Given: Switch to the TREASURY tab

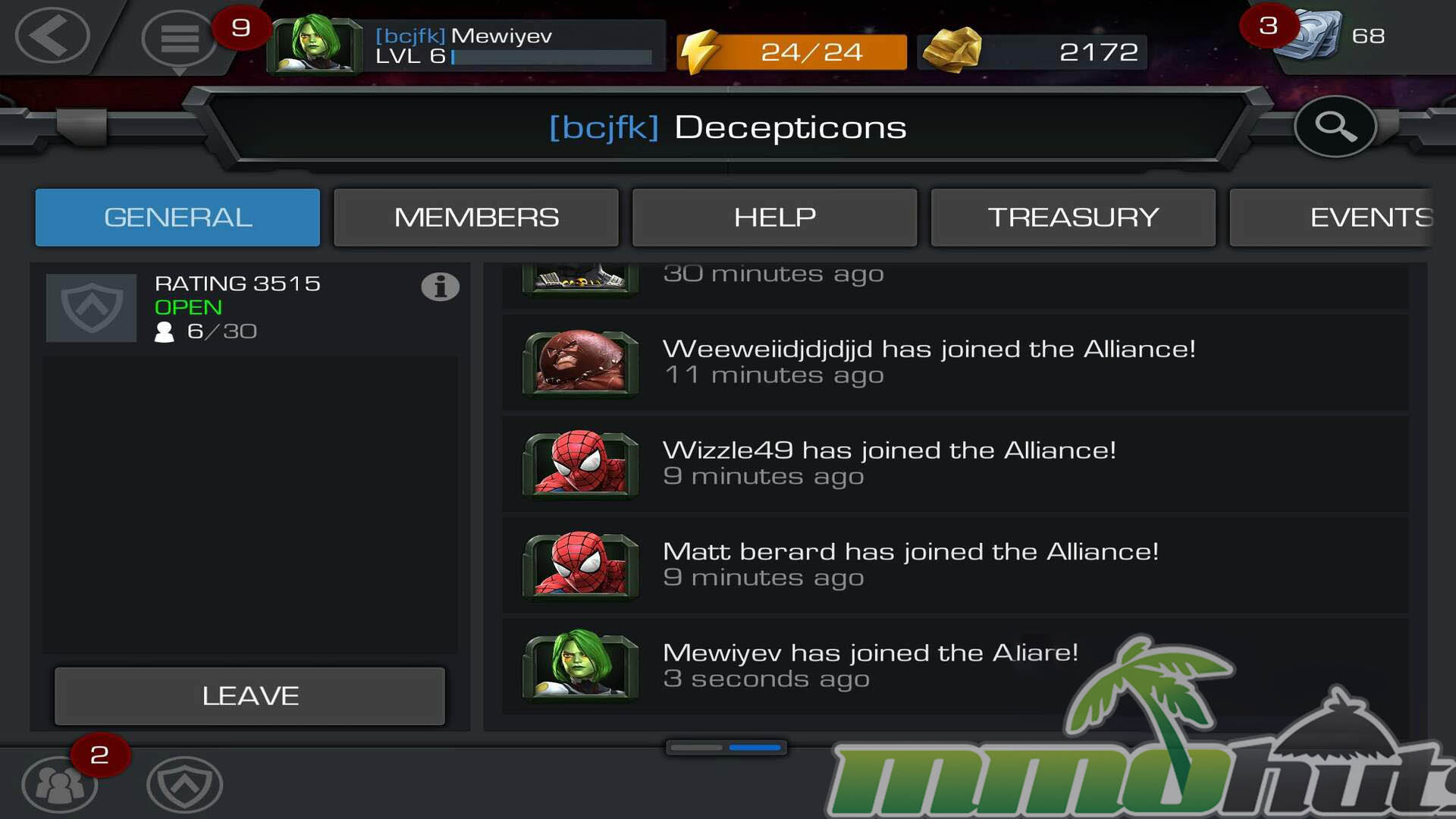Looking at the screenshot, I should (1073, 218).
